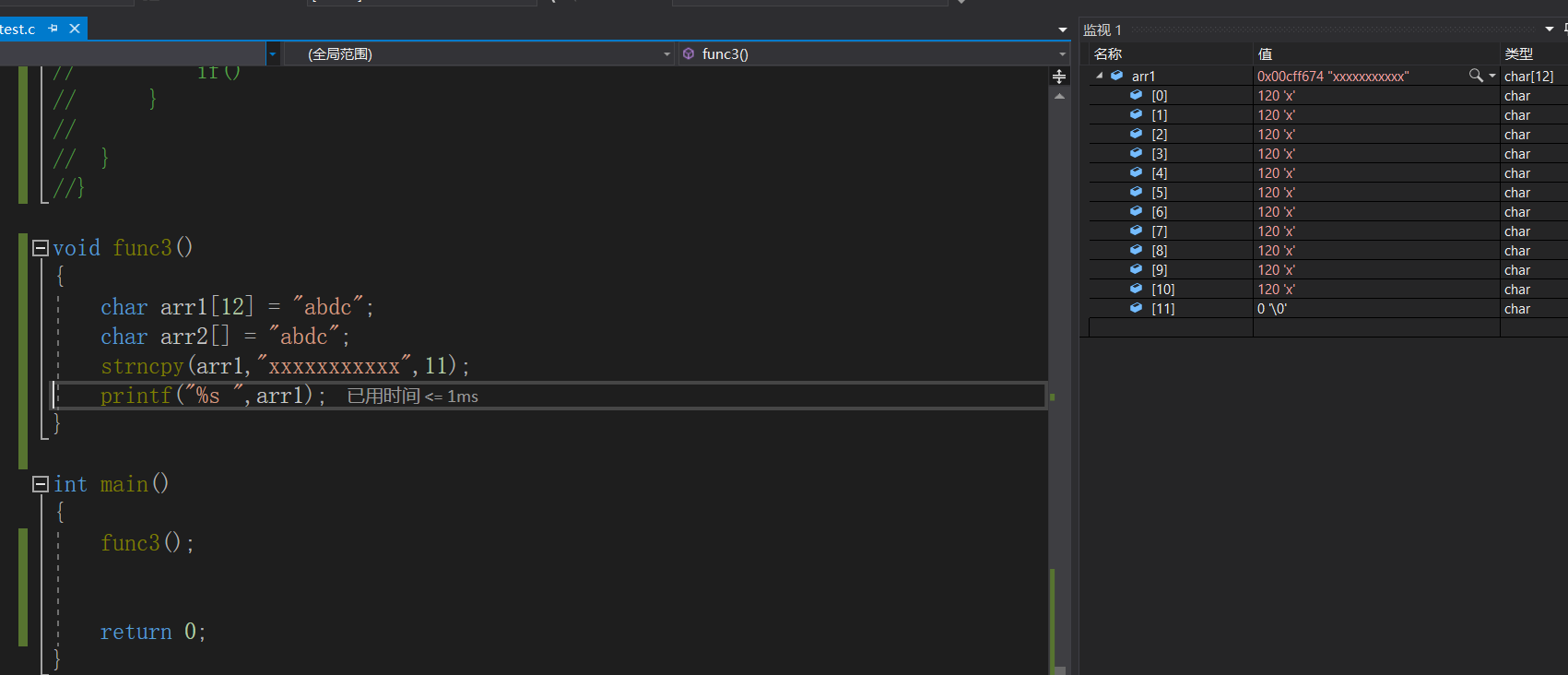The height and width of the screenshot is (675, 1568).
Task: Close the test.c tab
Action: (75, 29)
